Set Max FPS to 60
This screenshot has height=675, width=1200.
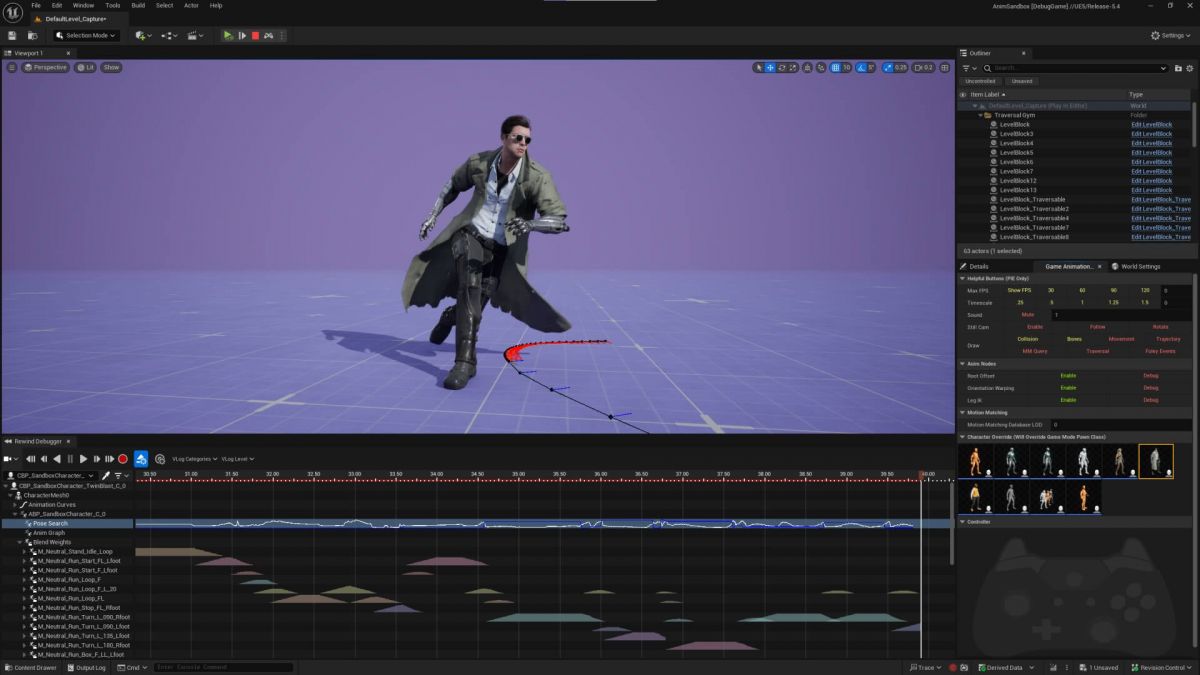point(1082,290)
